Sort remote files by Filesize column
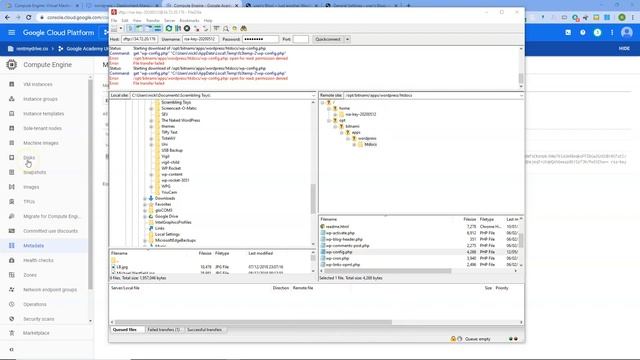This screenshot has height=360, width=640. point(469,219)
